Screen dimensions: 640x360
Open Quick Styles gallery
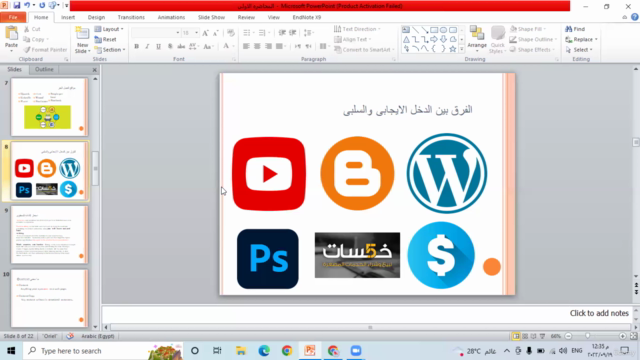(498, 39)
